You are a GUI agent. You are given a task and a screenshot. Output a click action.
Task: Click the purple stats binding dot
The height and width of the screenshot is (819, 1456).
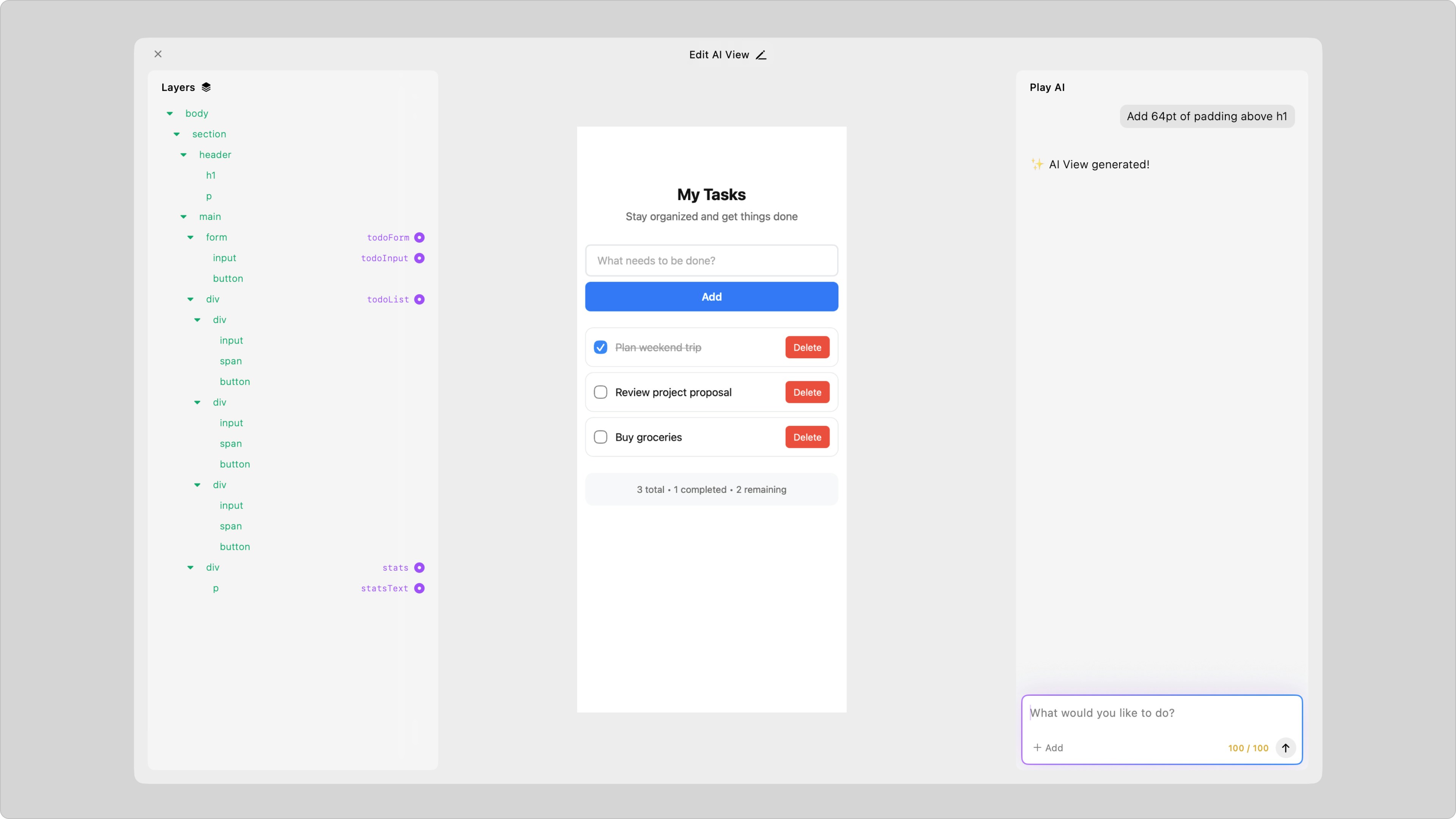click(x=419, y=568)
